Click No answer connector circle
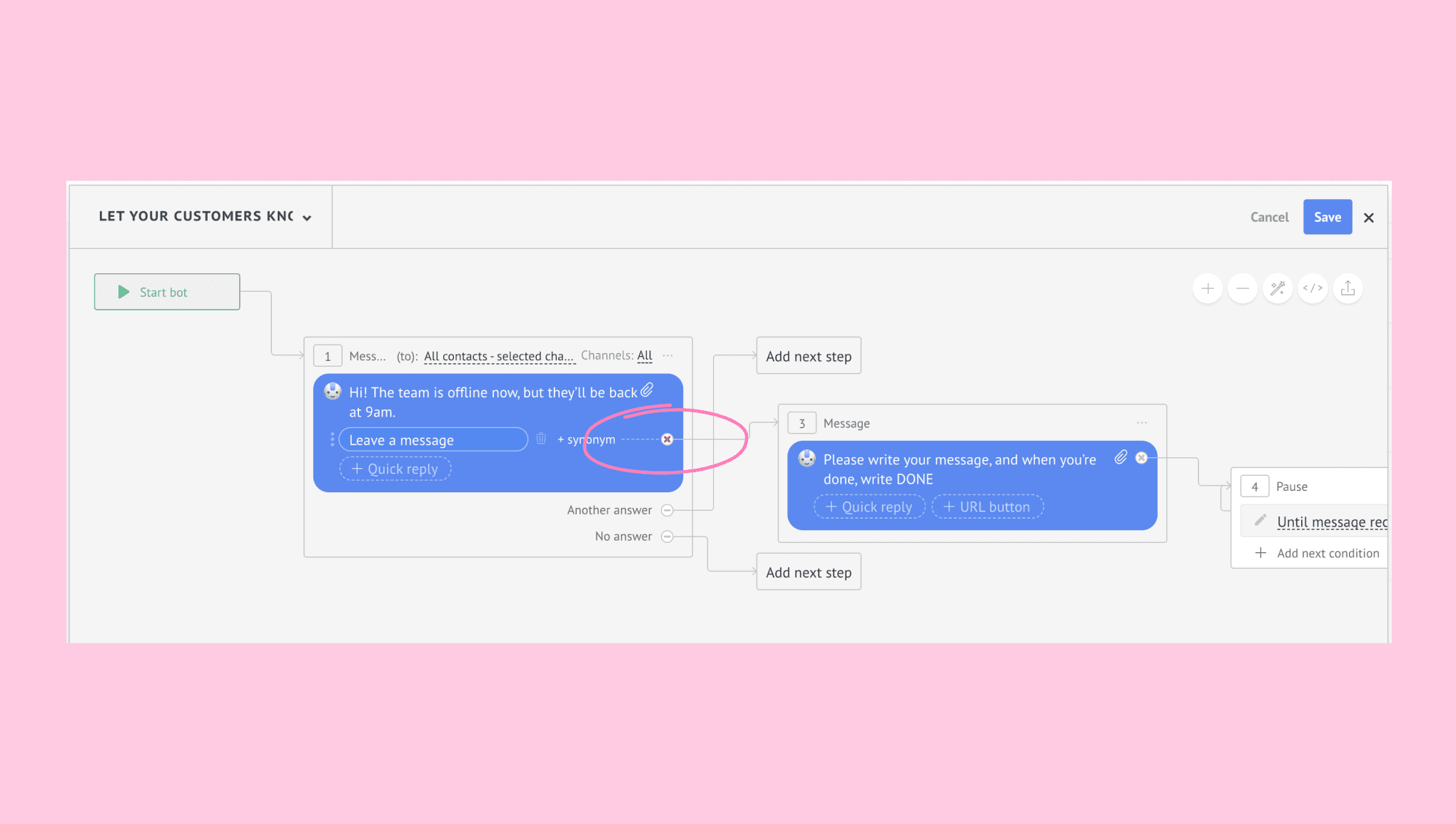The image size is (1456, 824). tap(667, 536)
